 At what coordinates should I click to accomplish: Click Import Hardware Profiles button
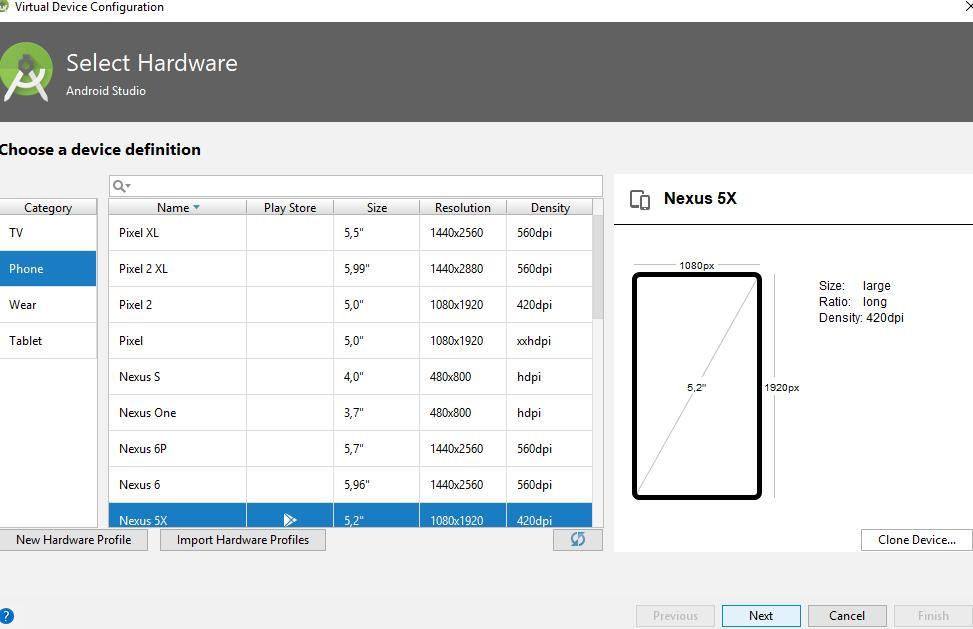[x=243, y=540]
